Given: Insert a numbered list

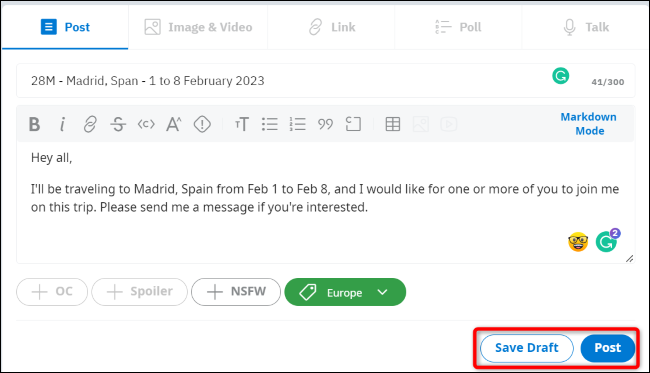Looking at the screenshot, I should pos(298,124).
